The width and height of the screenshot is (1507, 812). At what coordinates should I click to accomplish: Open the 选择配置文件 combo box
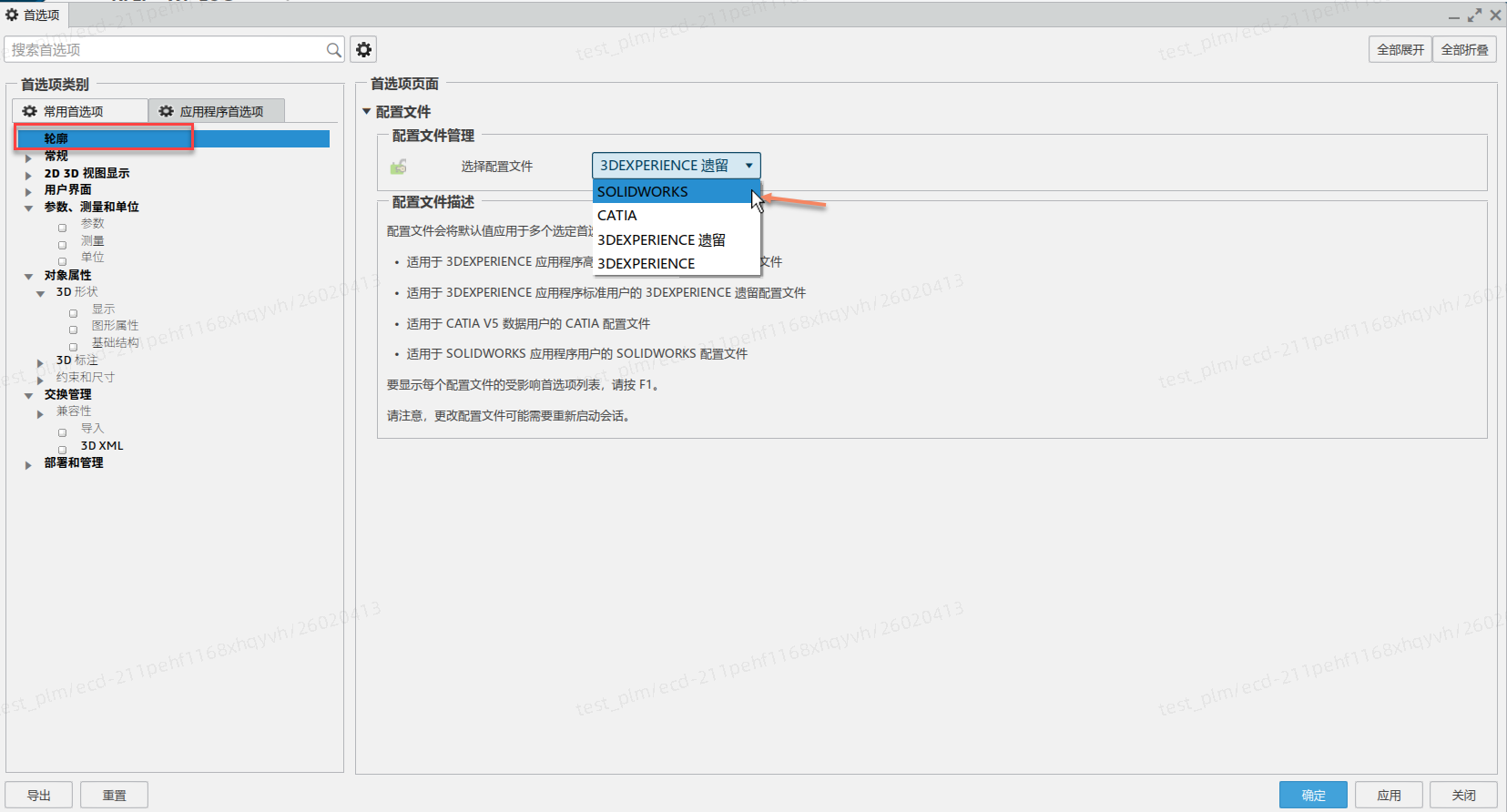(x=676, y=166)
